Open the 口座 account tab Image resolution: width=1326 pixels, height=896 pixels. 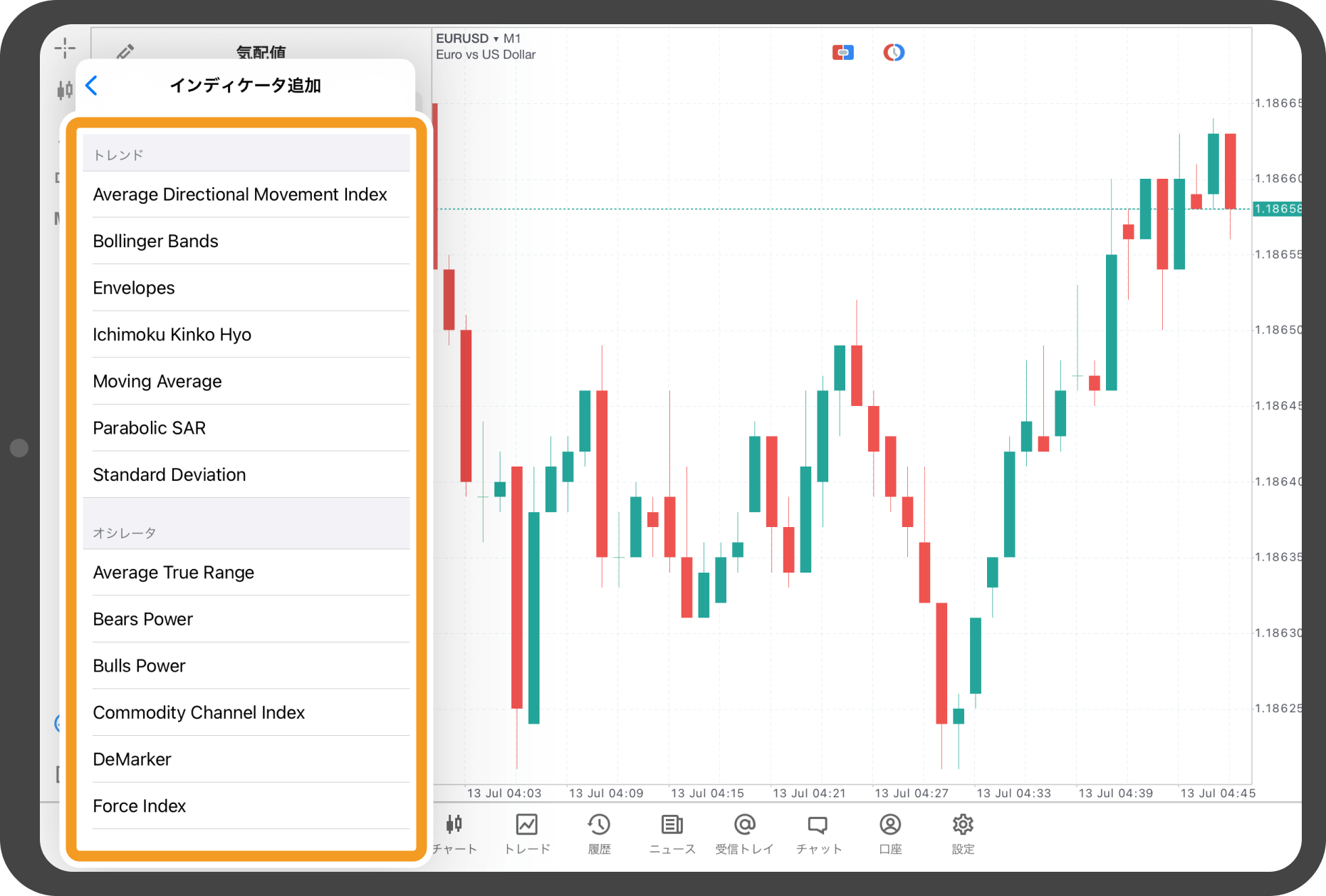pos(890,833)
